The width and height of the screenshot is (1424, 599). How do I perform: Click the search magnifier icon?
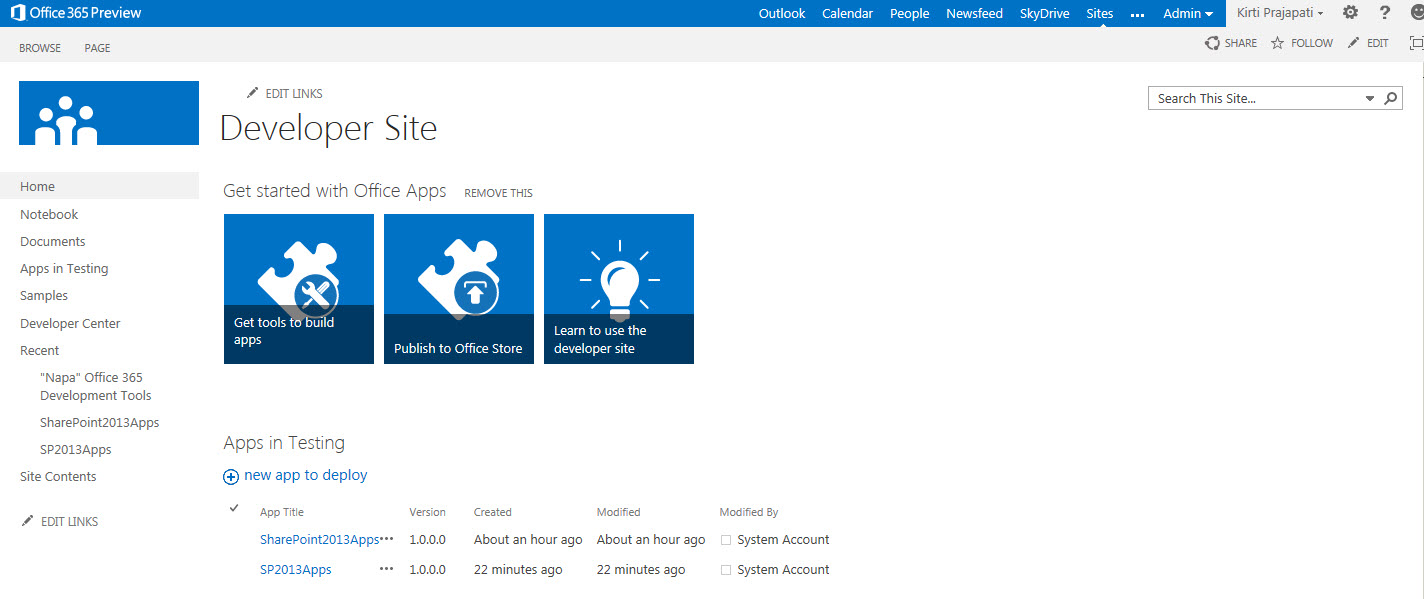pyautogui.click(x=1390, y=98)
